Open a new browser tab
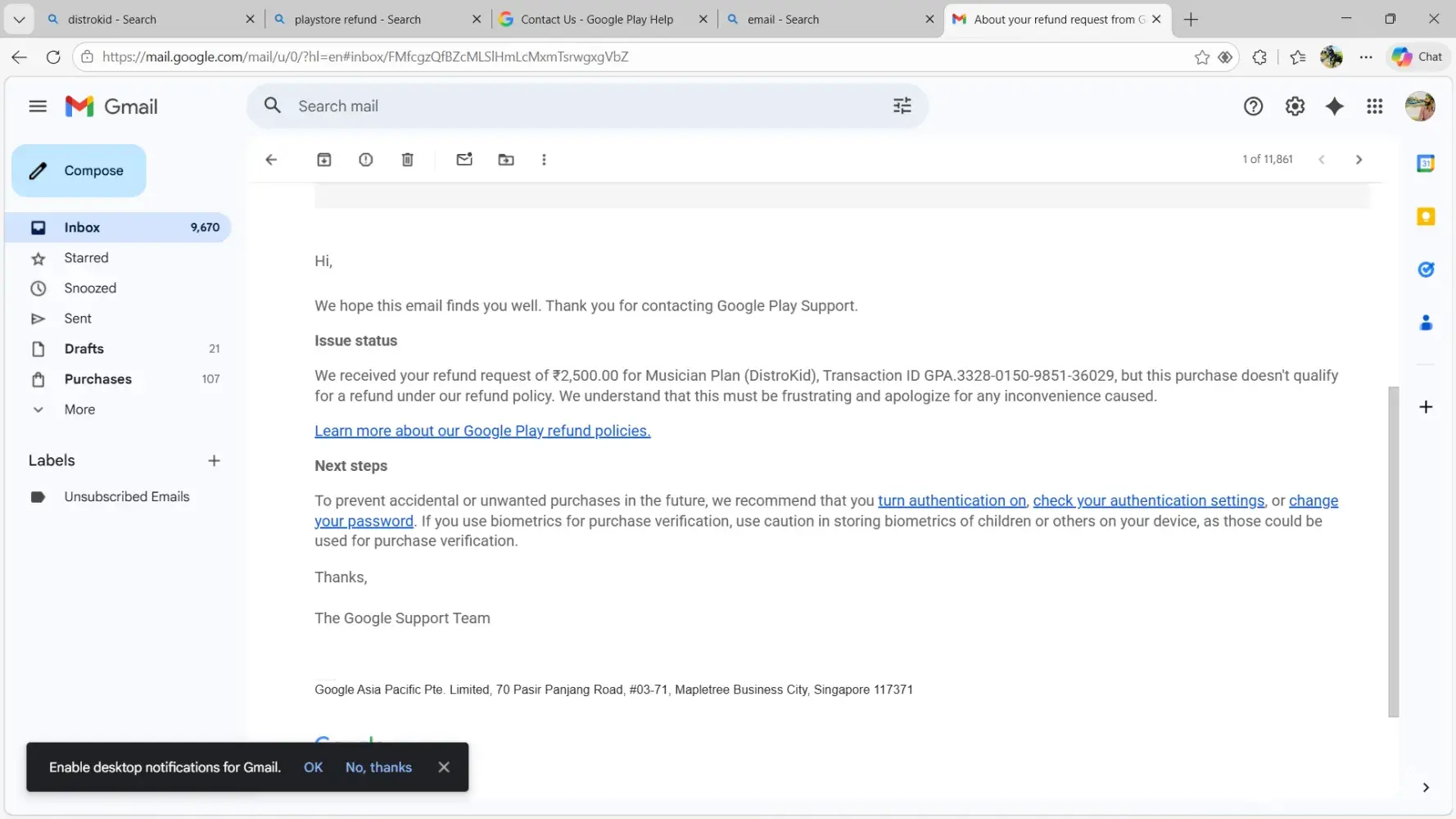This screenshot has height=819, width=1456. pyautogui.click(x=1191, y=20)
